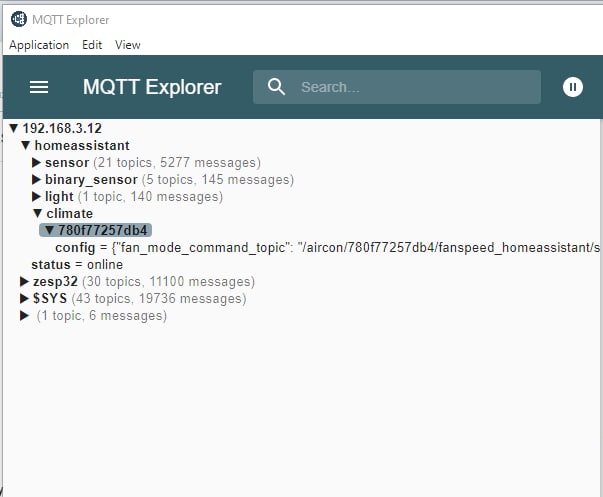Expand the light topic arrow
The width and height of the screenshot is (603, 497).
pos(36,197)
